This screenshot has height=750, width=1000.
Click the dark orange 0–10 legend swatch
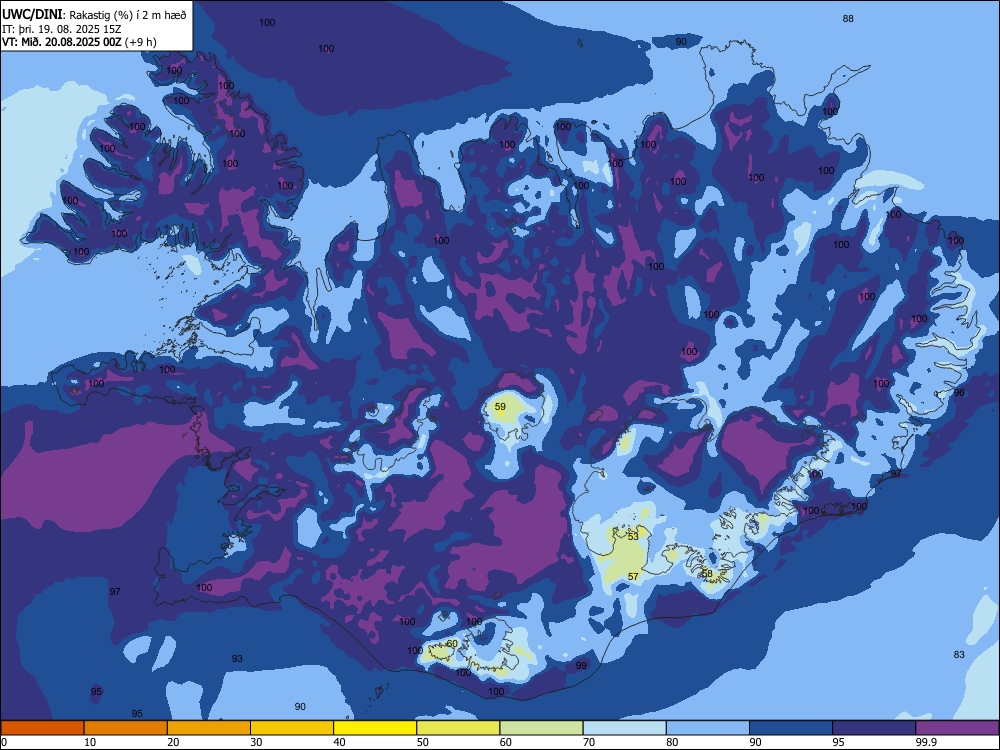(x=42, y=728)
